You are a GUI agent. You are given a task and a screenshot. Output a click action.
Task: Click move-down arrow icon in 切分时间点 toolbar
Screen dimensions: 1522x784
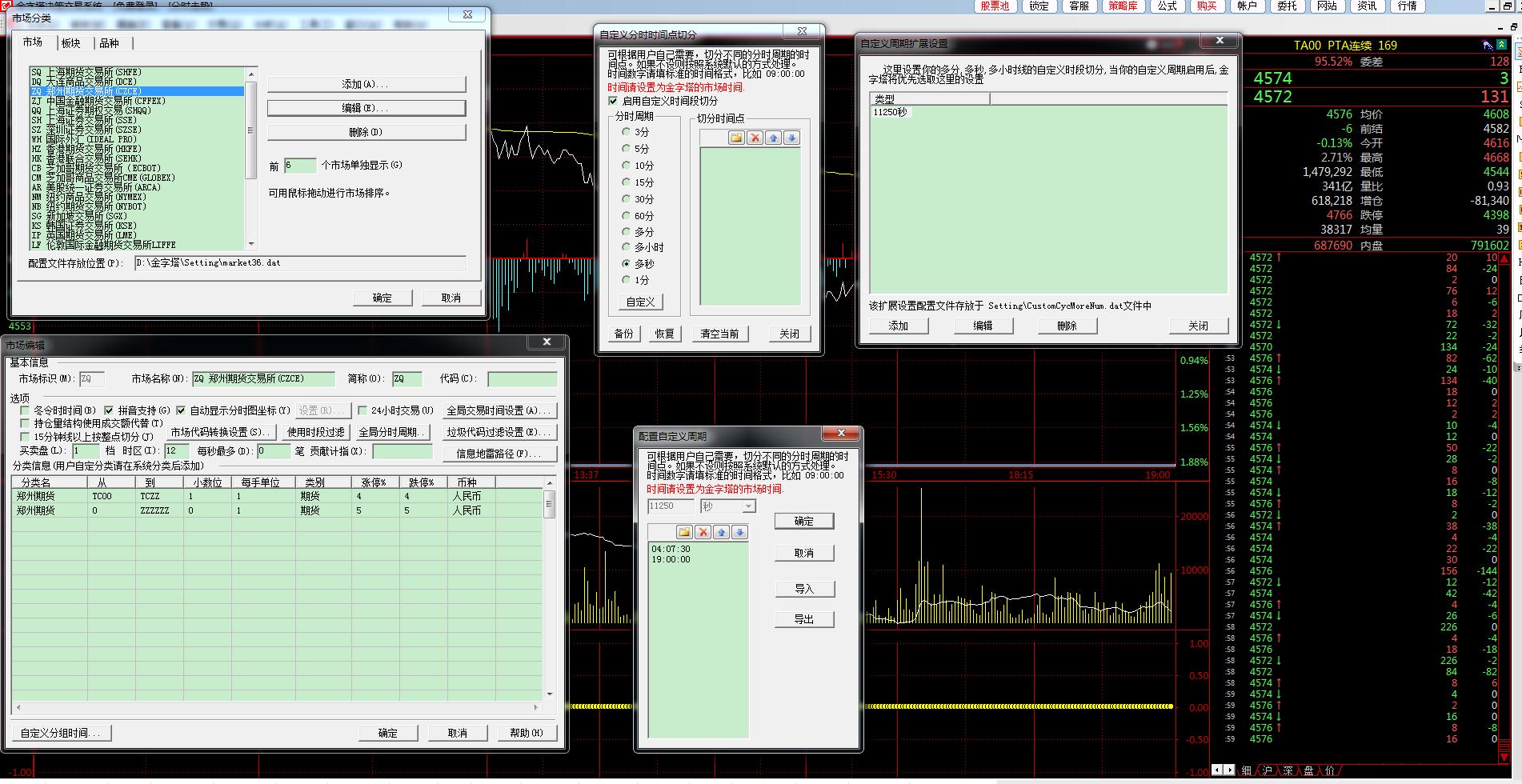pyautogui.click(x=791, y=138)
